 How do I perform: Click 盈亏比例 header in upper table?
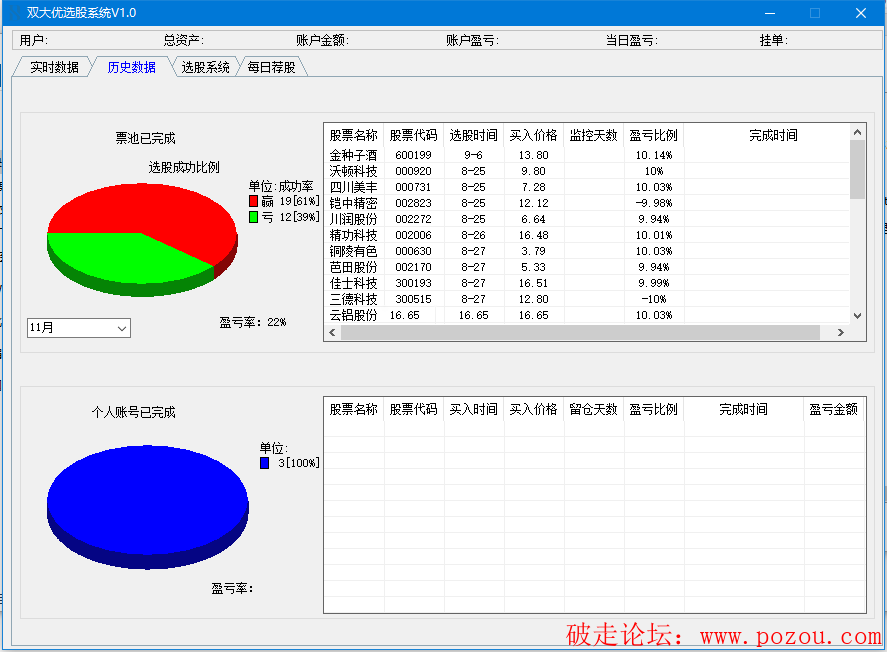pyautogui.click(x=653, y=135)
